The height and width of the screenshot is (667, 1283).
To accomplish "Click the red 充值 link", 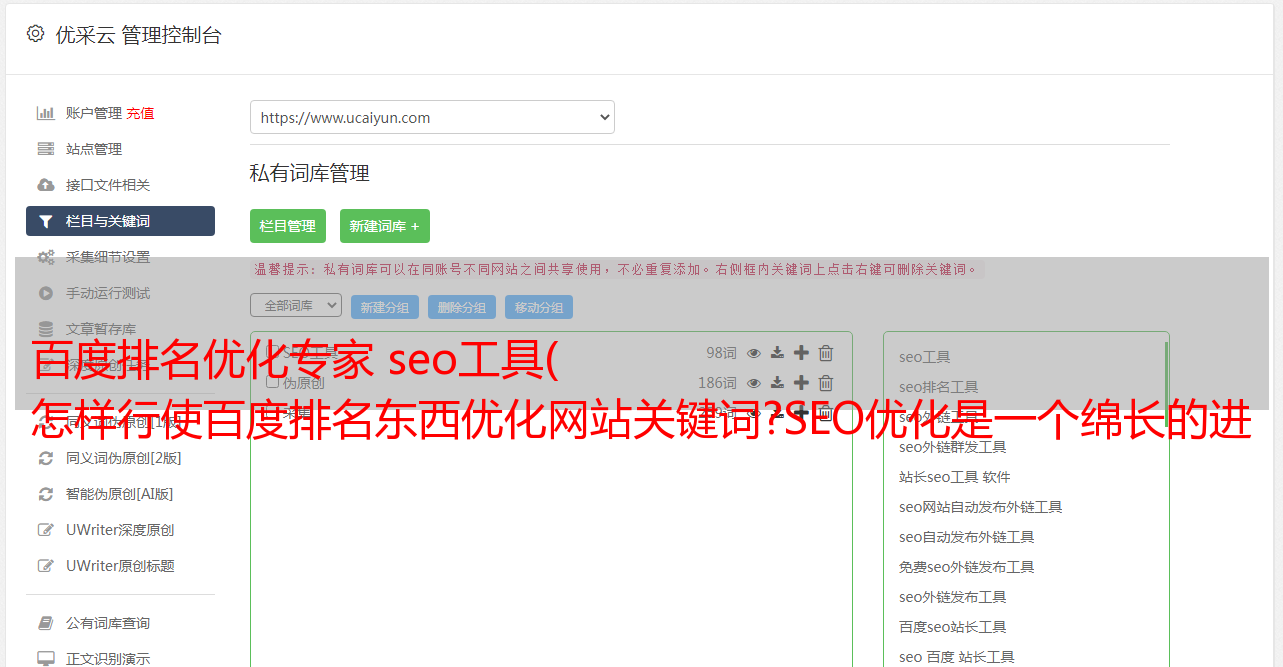I will (140, 113).
